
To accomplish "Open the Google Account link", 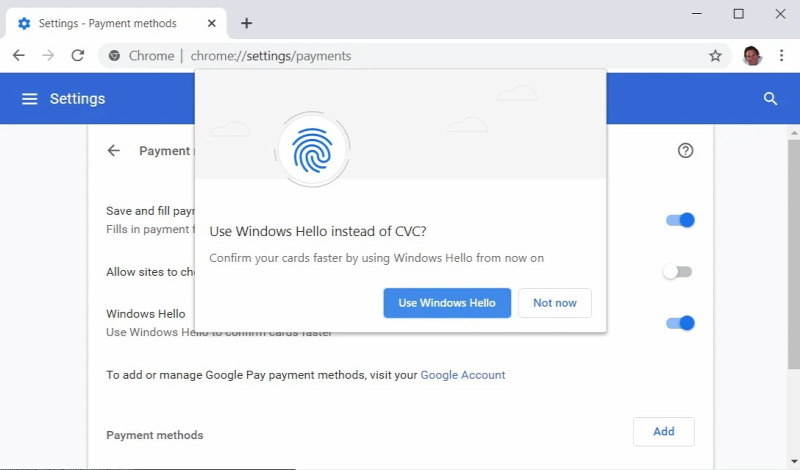I will coord(463,375).
